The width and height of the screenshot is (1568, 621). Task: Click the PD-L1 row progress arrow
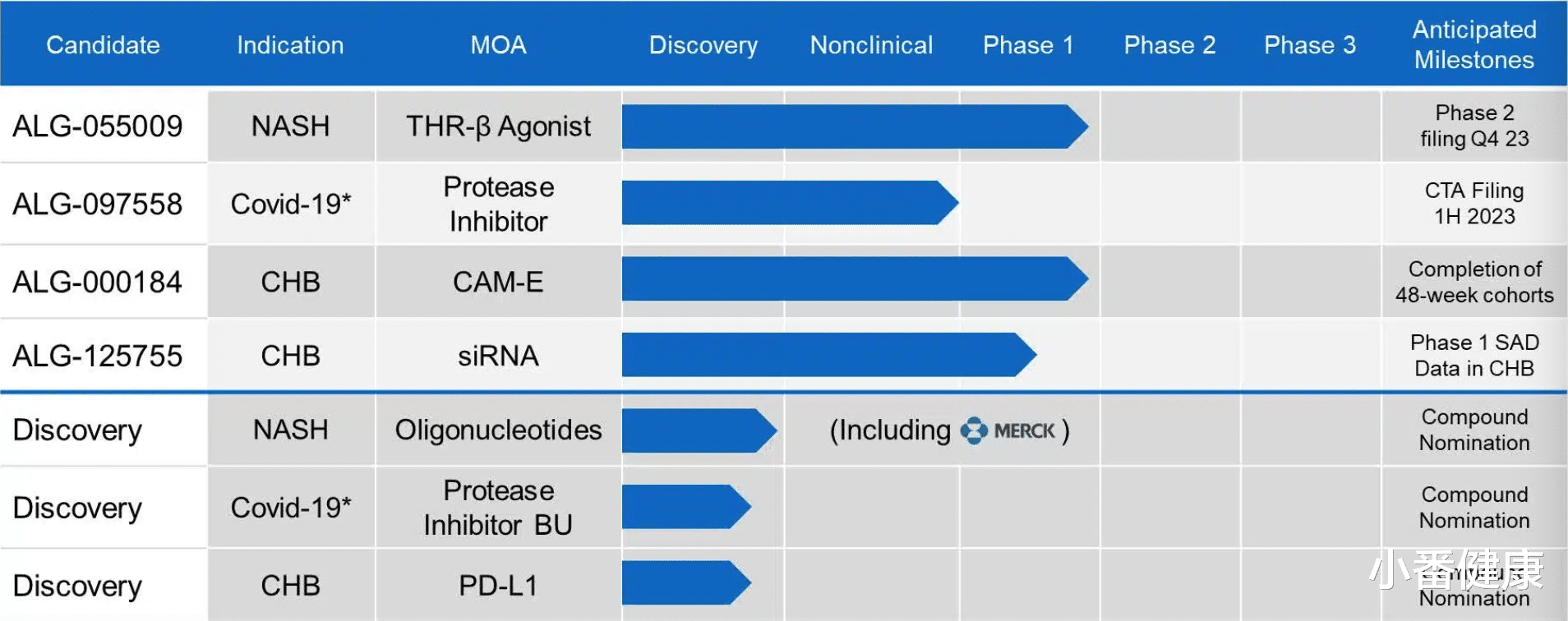coord(684,583)
